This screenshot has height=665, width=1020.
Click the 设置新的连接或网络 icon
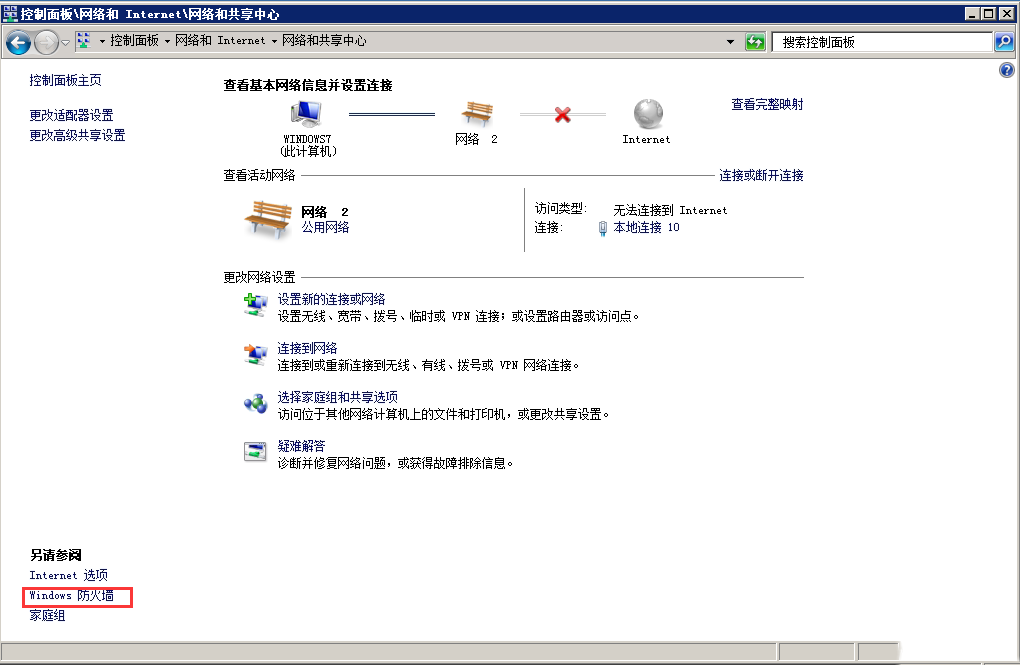[256, 305]
